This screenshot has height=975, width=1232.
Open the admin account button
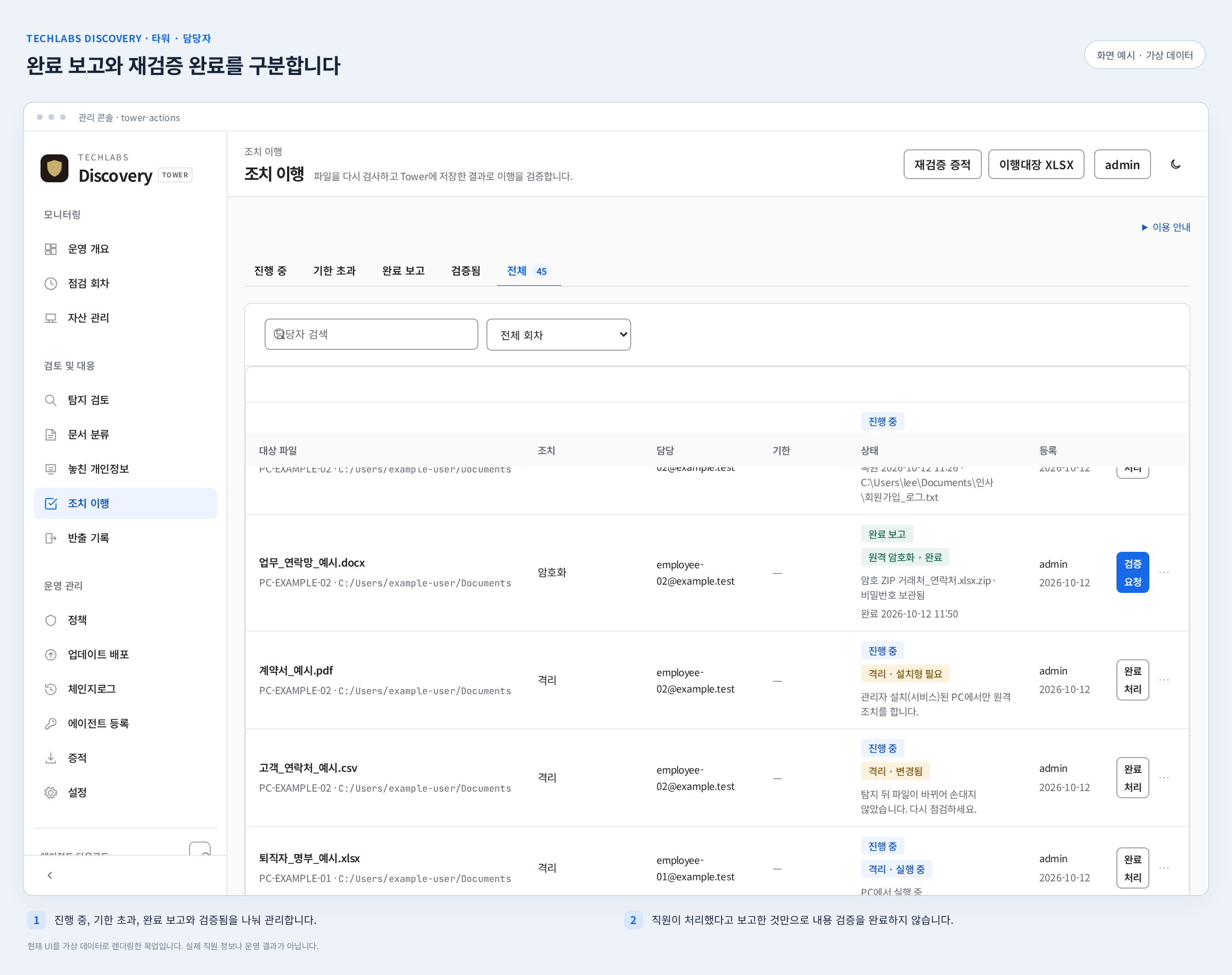1122,164
